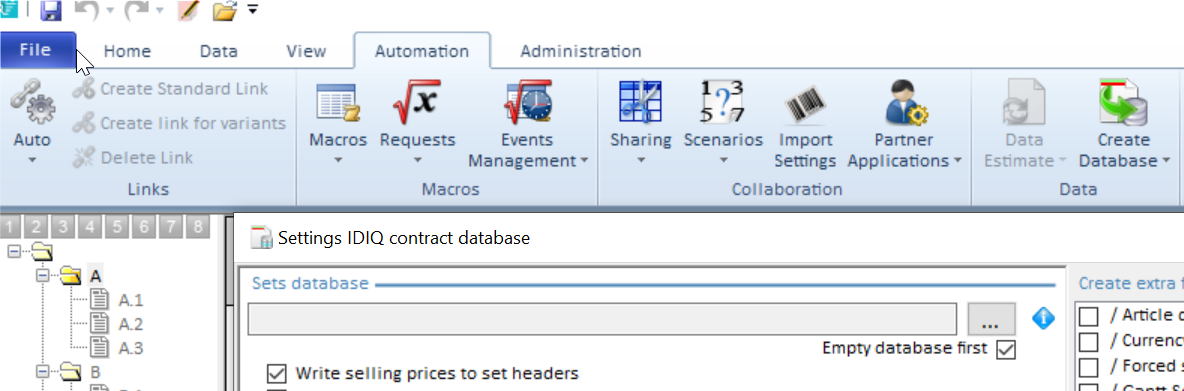1184x391 pixels.
Task: Collapse folder A in the tree
Action: coord(43,276)
